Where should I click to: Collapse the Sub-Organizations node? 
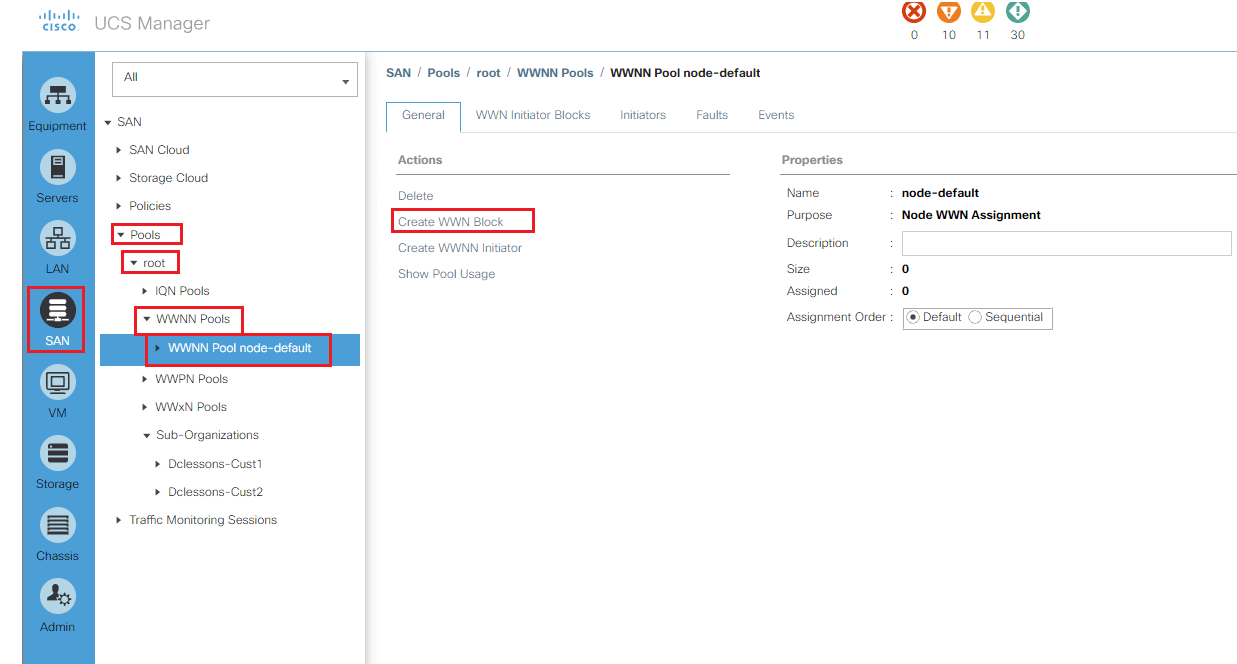pos(146,436)
